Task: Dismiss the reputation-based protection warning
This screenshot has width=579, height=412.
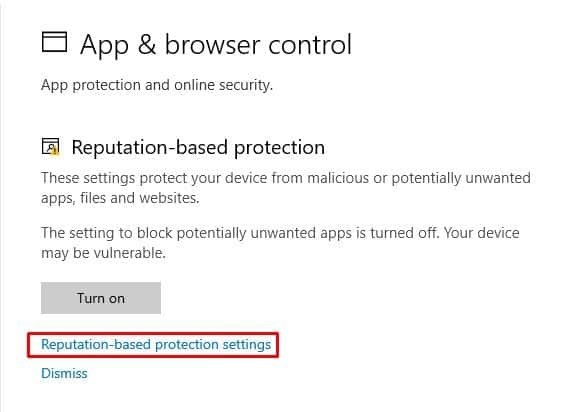Action: pyautogui.click(x=64, y=373)
